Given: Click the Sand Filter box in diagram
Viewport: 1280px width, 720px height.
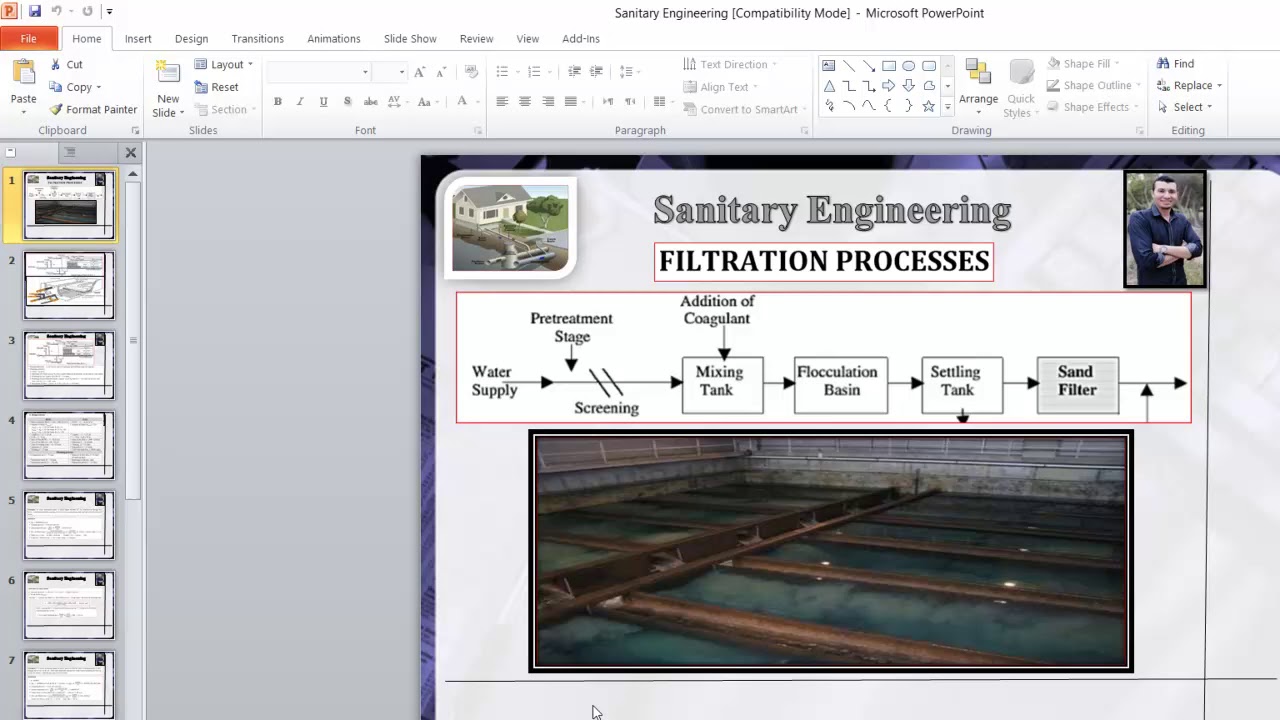Looking at the screenshot, I should [x=1078, y=385].
